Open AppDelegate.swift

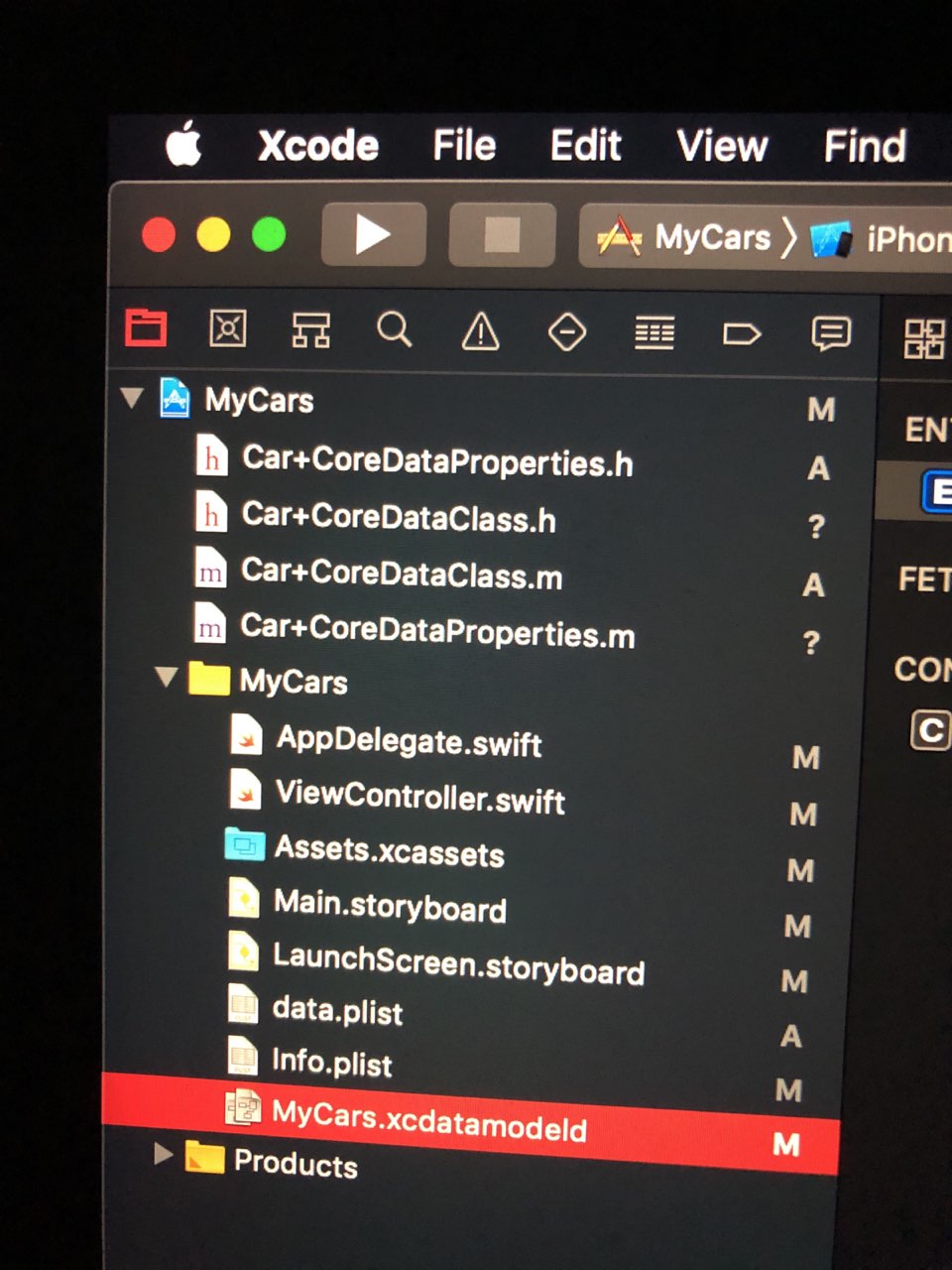[409, 741]
